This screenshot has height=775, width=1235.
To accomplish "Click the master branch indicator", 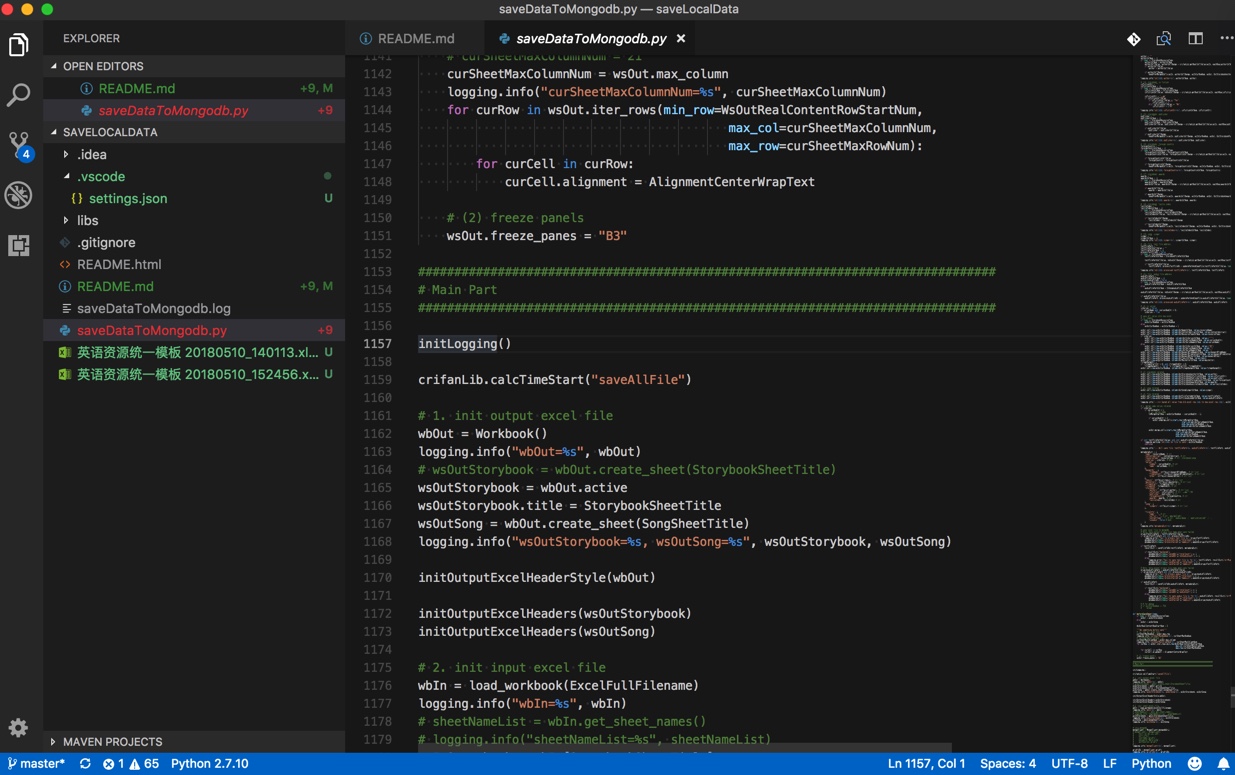I will 36,764.
